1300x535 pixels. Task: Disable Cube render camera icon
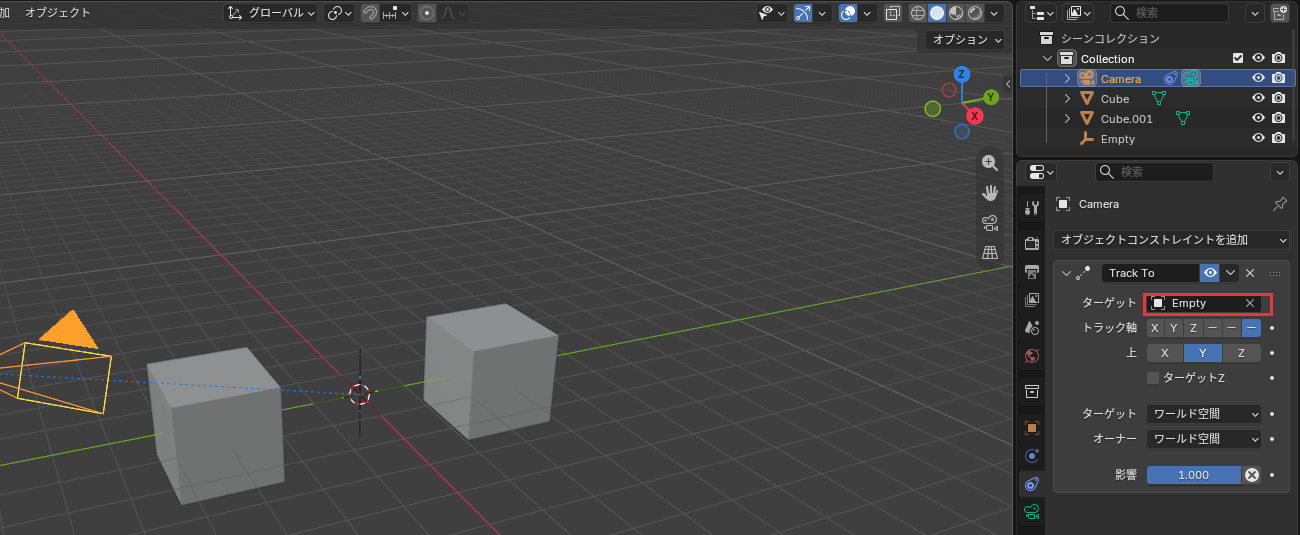(x=1278, y=98)
